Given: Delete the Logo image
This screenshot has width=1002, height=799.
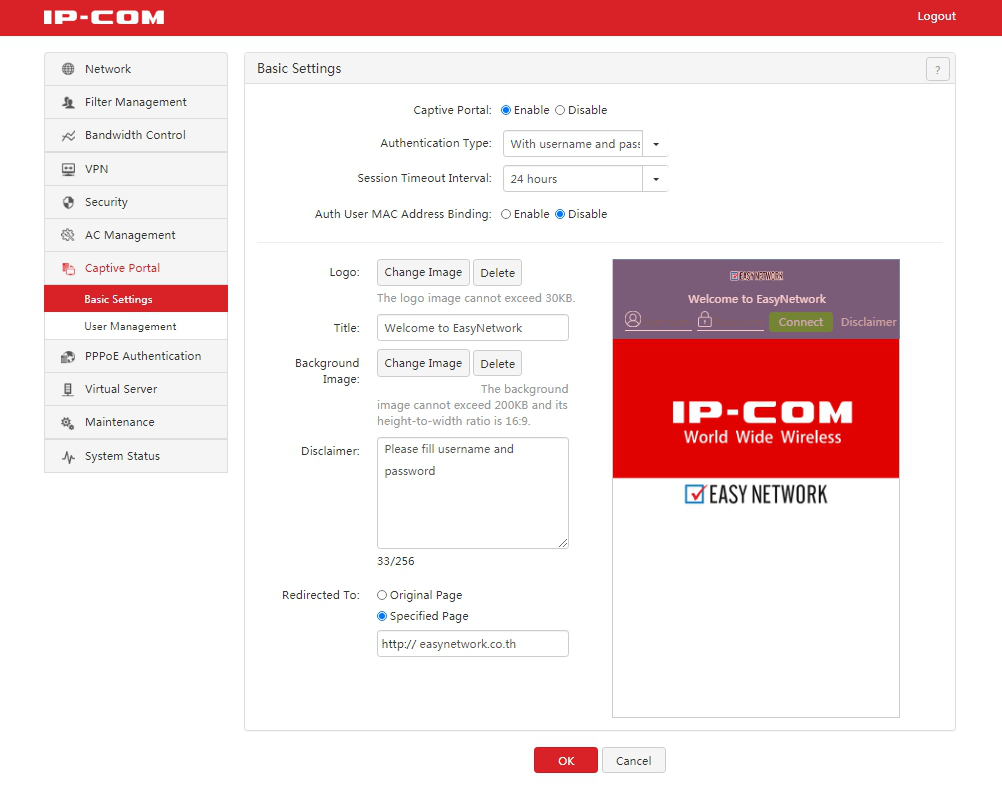Looking at the screenshot, I should (x=497, y=272).
